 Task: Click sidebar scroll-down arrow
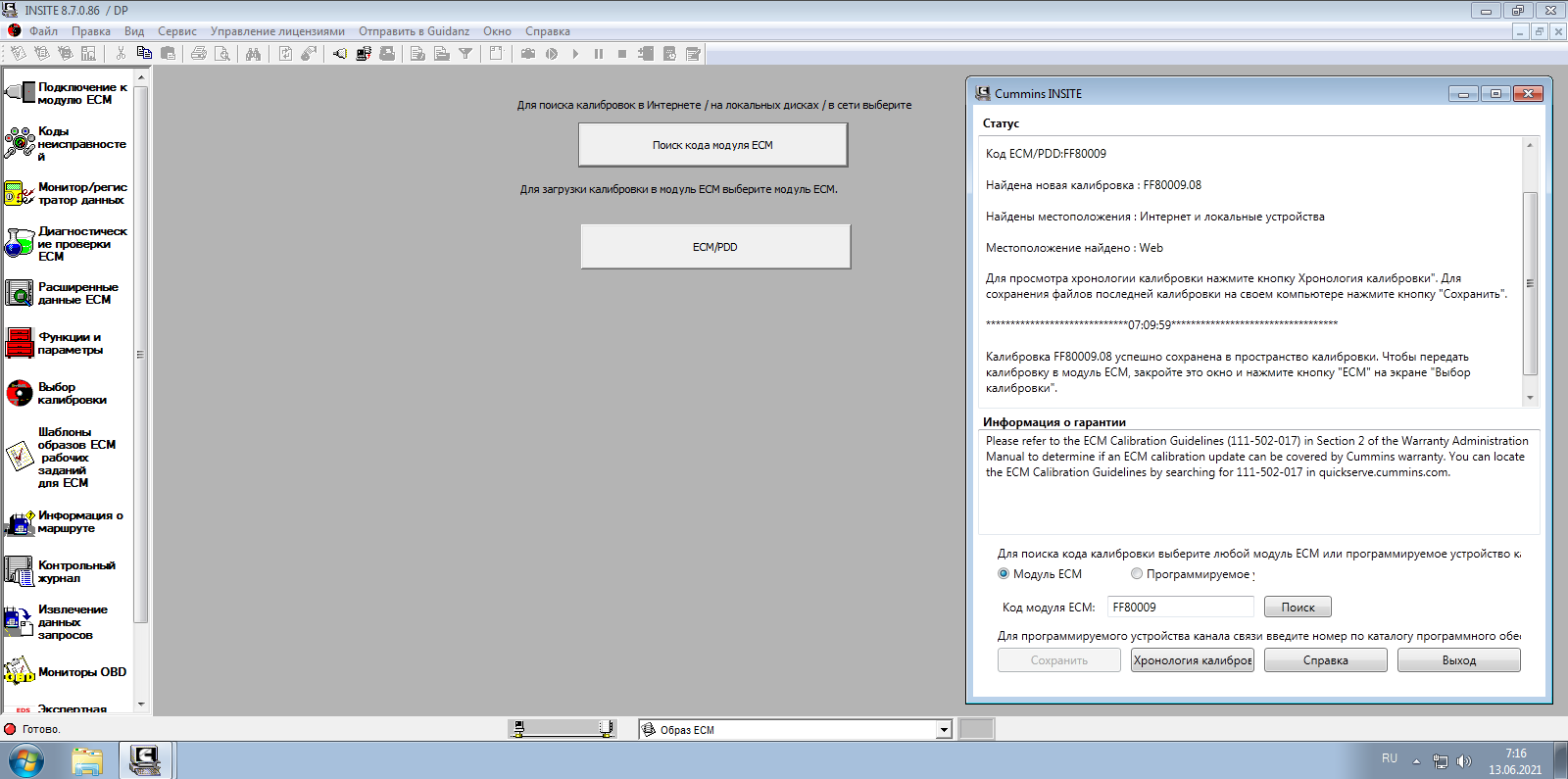[141, 705]
